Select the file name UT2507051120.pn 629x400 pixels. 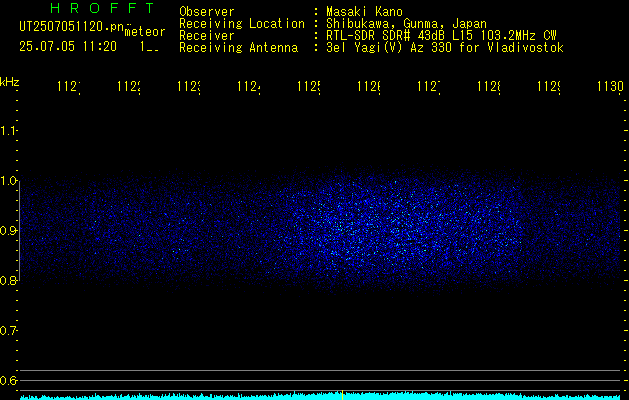(71, 27)
